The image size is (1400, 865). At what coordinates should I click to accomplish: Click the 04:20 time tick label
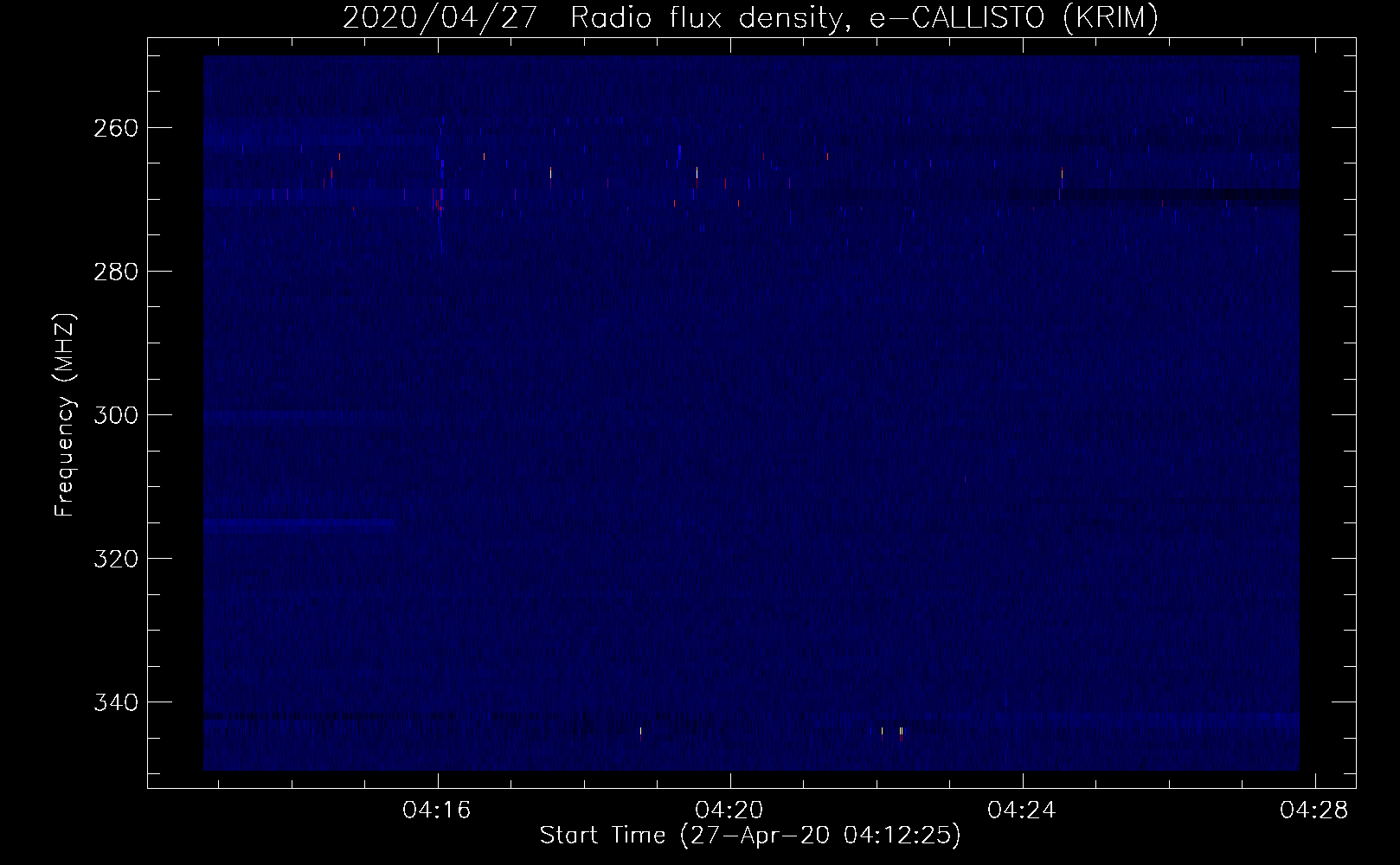pos(730,811)
